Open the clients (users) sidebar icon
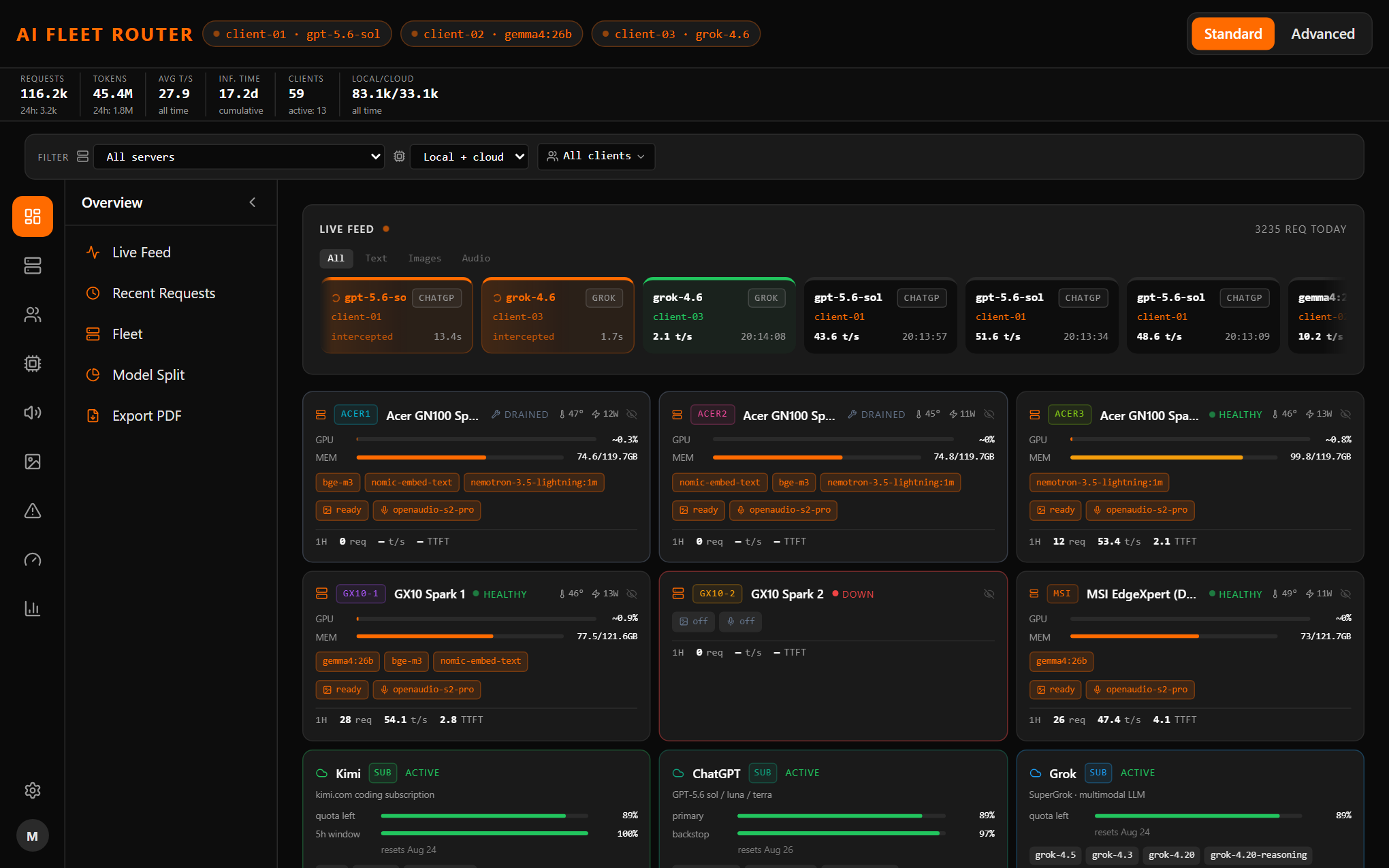1389x868 pixels. point(33,315)
